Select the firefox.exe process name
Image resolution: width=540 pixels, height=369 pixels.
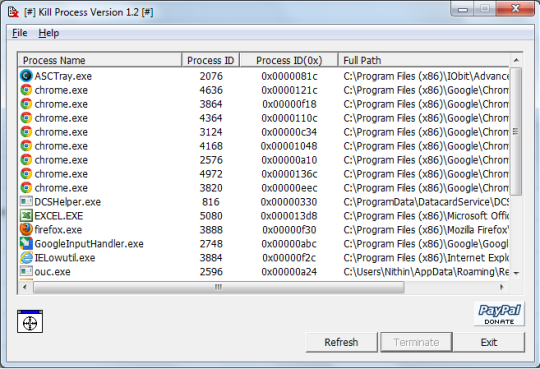click(58, 230)
